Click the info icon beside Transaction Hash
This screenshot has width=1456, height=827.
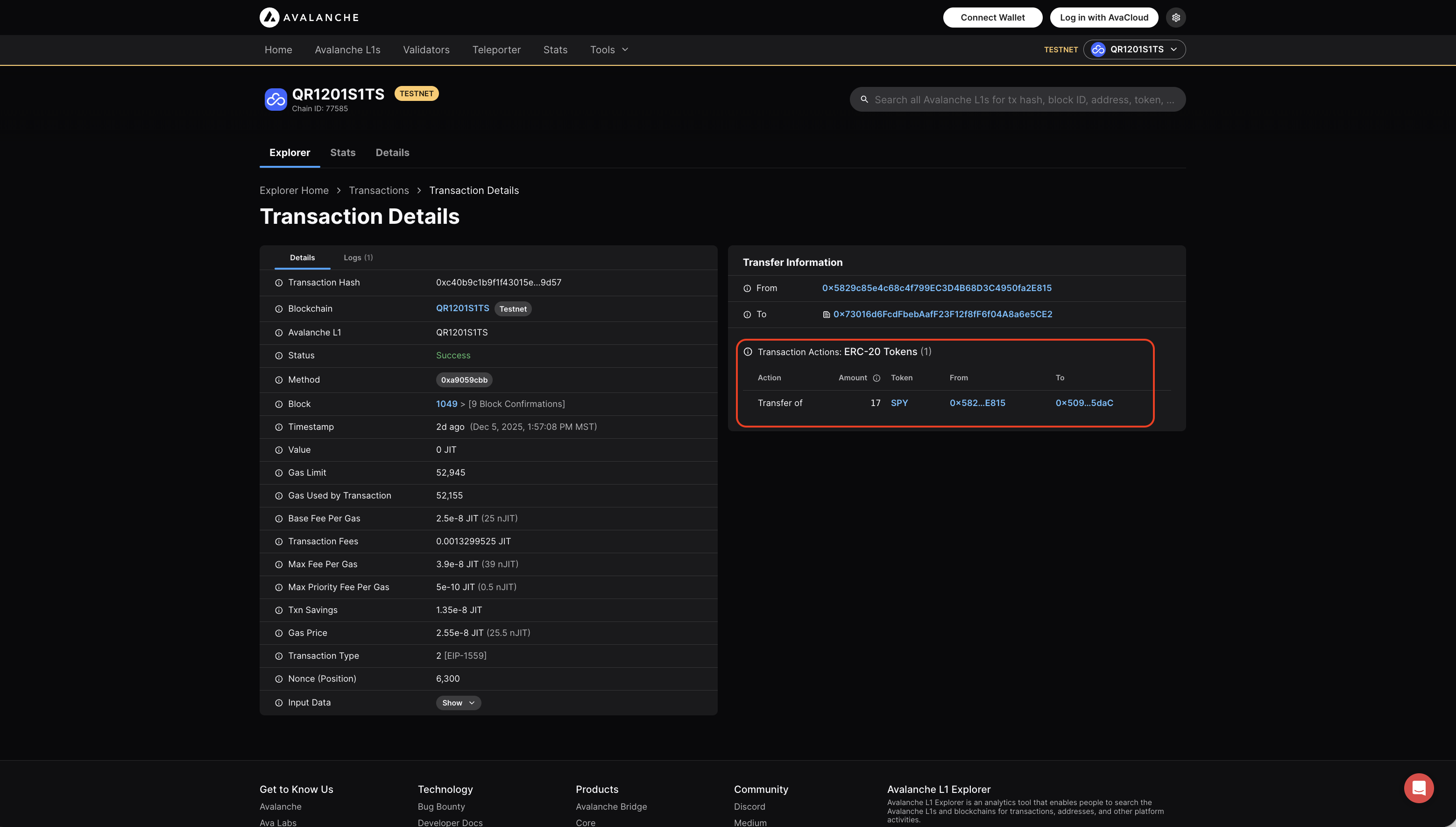(279, 283)
